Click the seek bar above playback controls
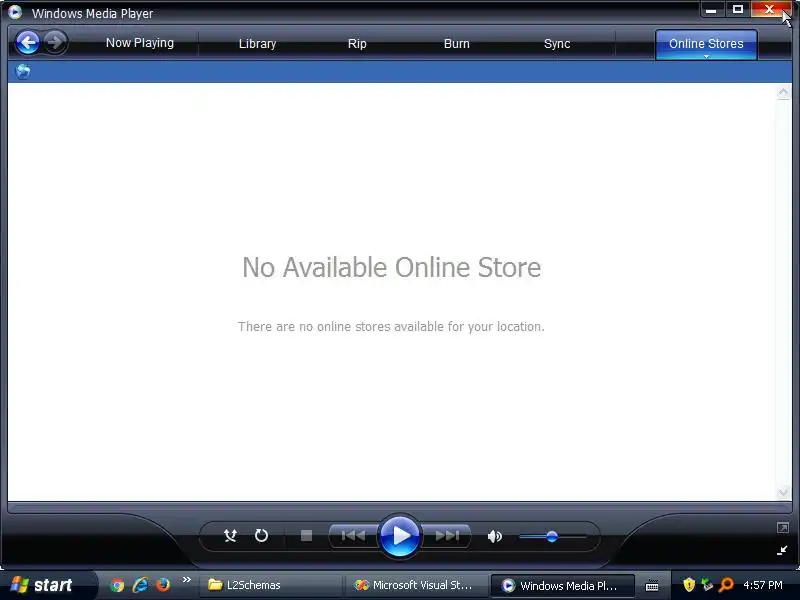 click(400, 508)
